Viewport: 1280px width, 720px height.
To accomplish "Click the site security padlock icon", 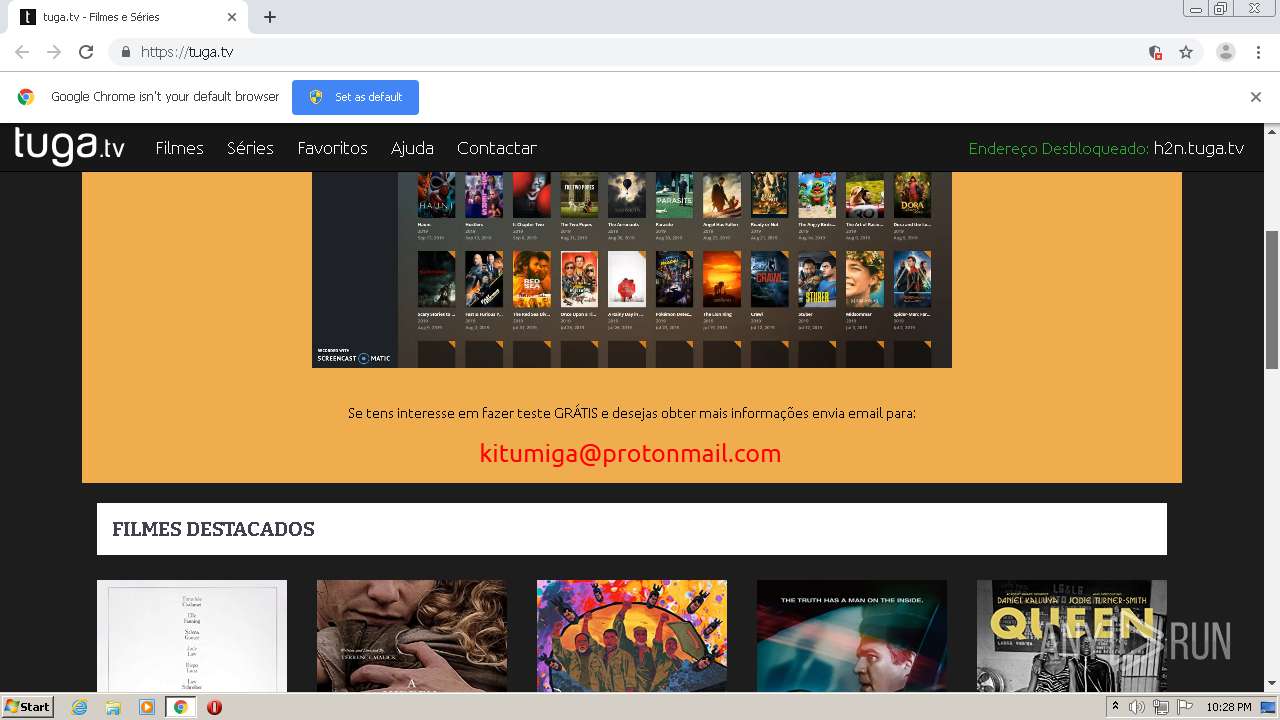I will coord(125,52).
